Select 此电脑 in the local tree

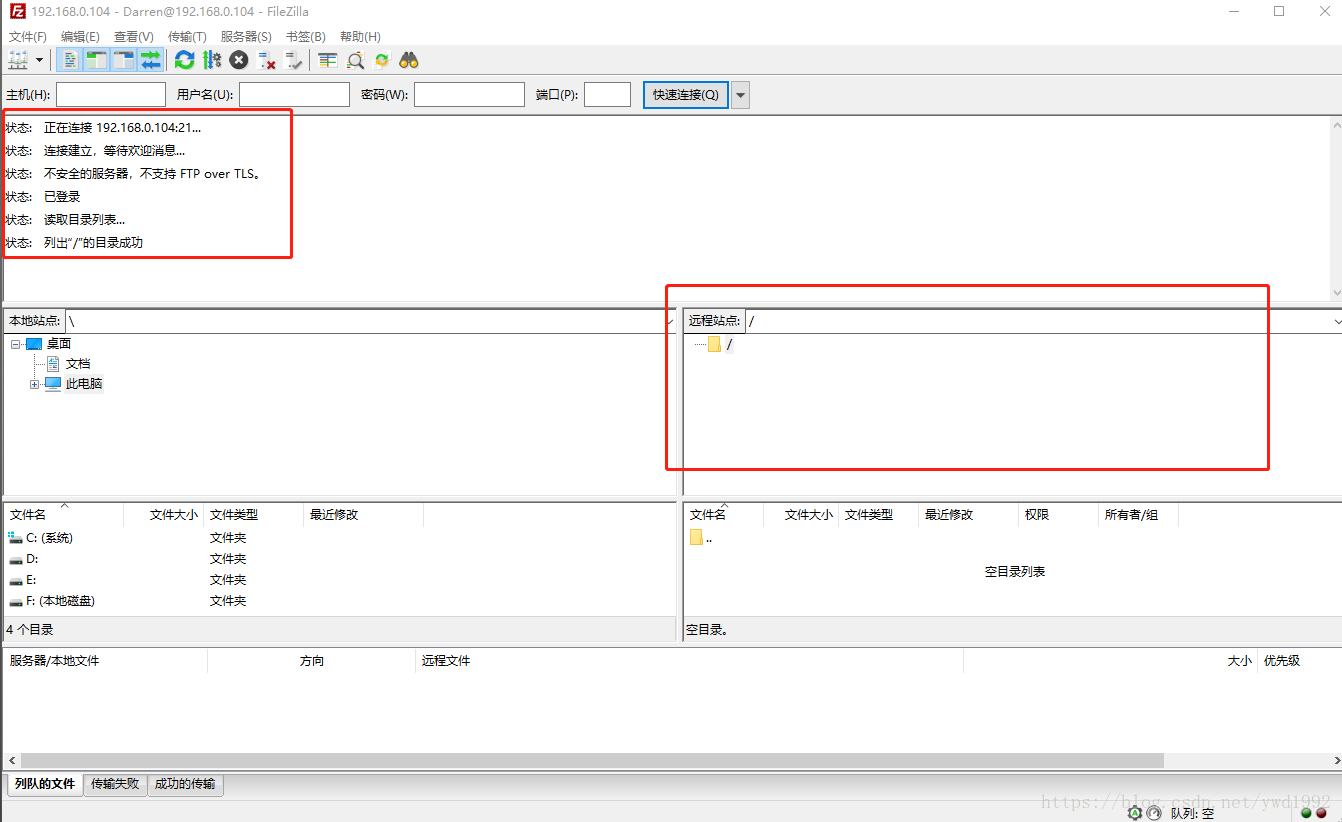[84, 384]
